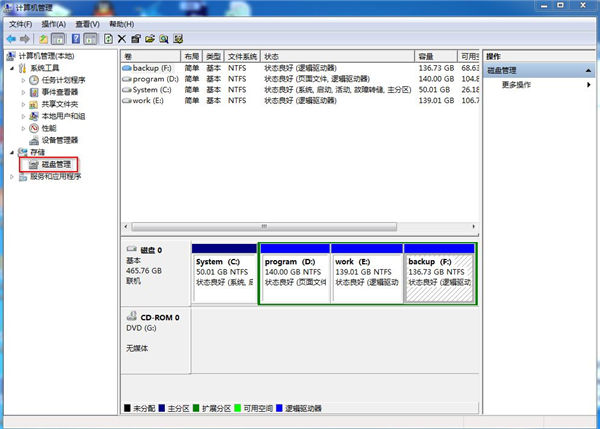
Task: Select 设备管理器 in the tree
Action: (59, 140)
